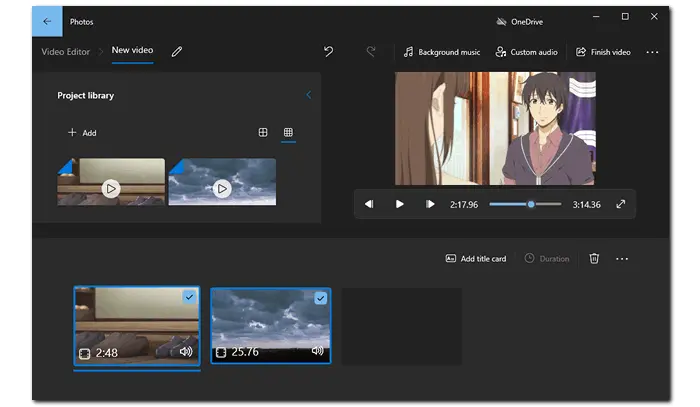Expand the preview to full screen
Viewport: 700px width, 407px height.
pyautogui.click(x=621, y=204)
